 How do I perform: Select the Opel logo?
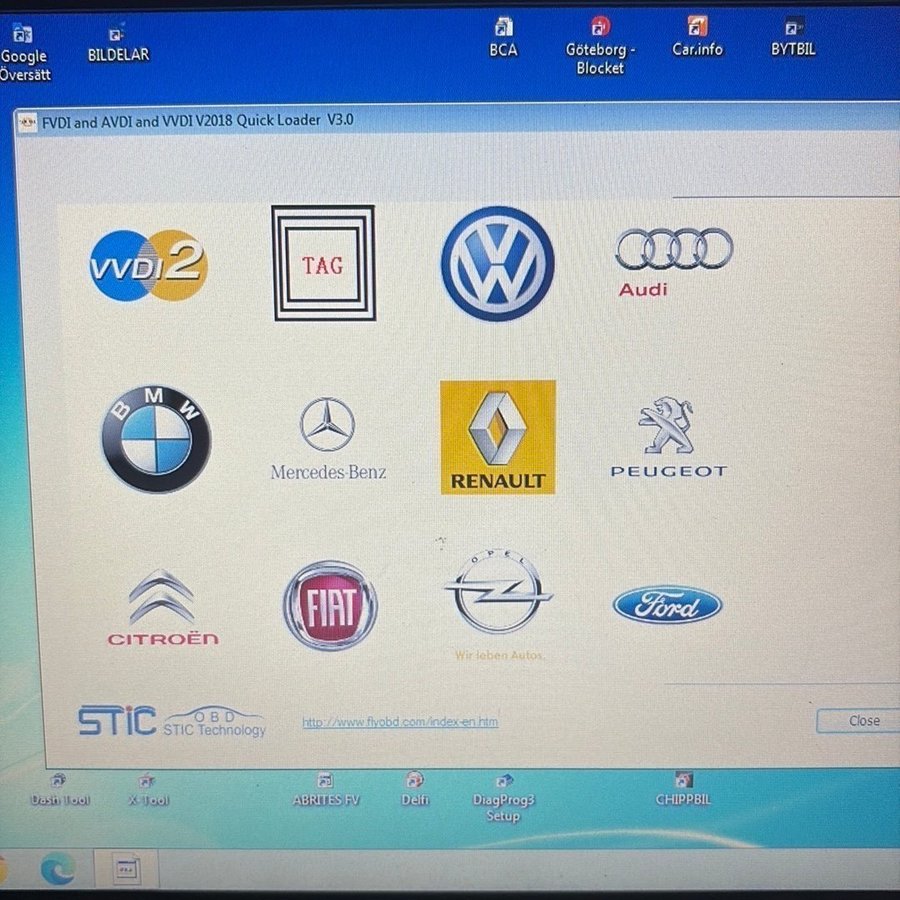(498, 598)
